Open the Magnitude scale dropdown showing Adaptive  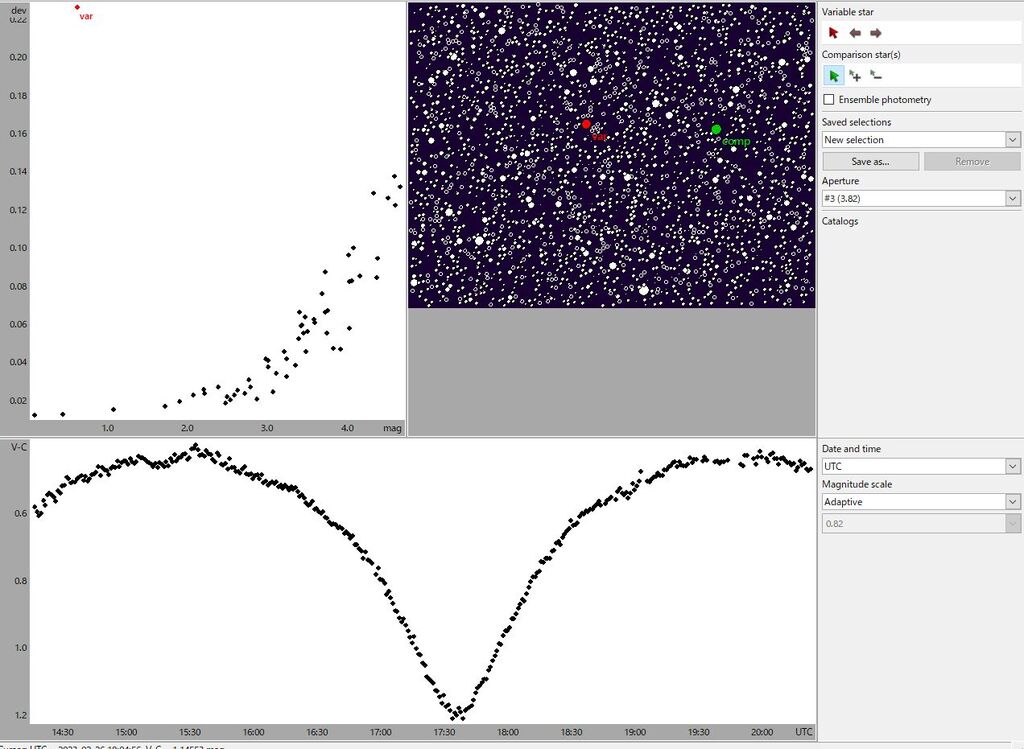tap(921, 502)
